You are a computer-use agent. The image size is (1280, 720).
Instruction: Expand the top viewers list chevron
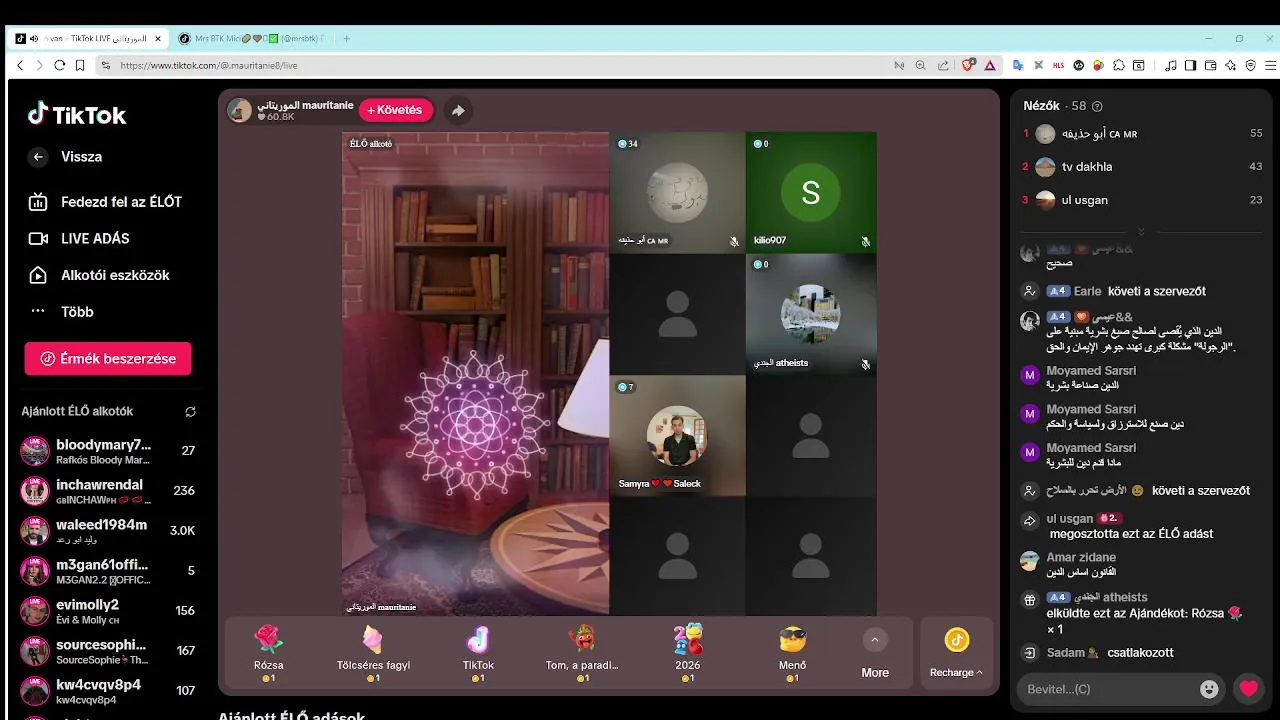pyautogui.click(x=1141, y=231)
